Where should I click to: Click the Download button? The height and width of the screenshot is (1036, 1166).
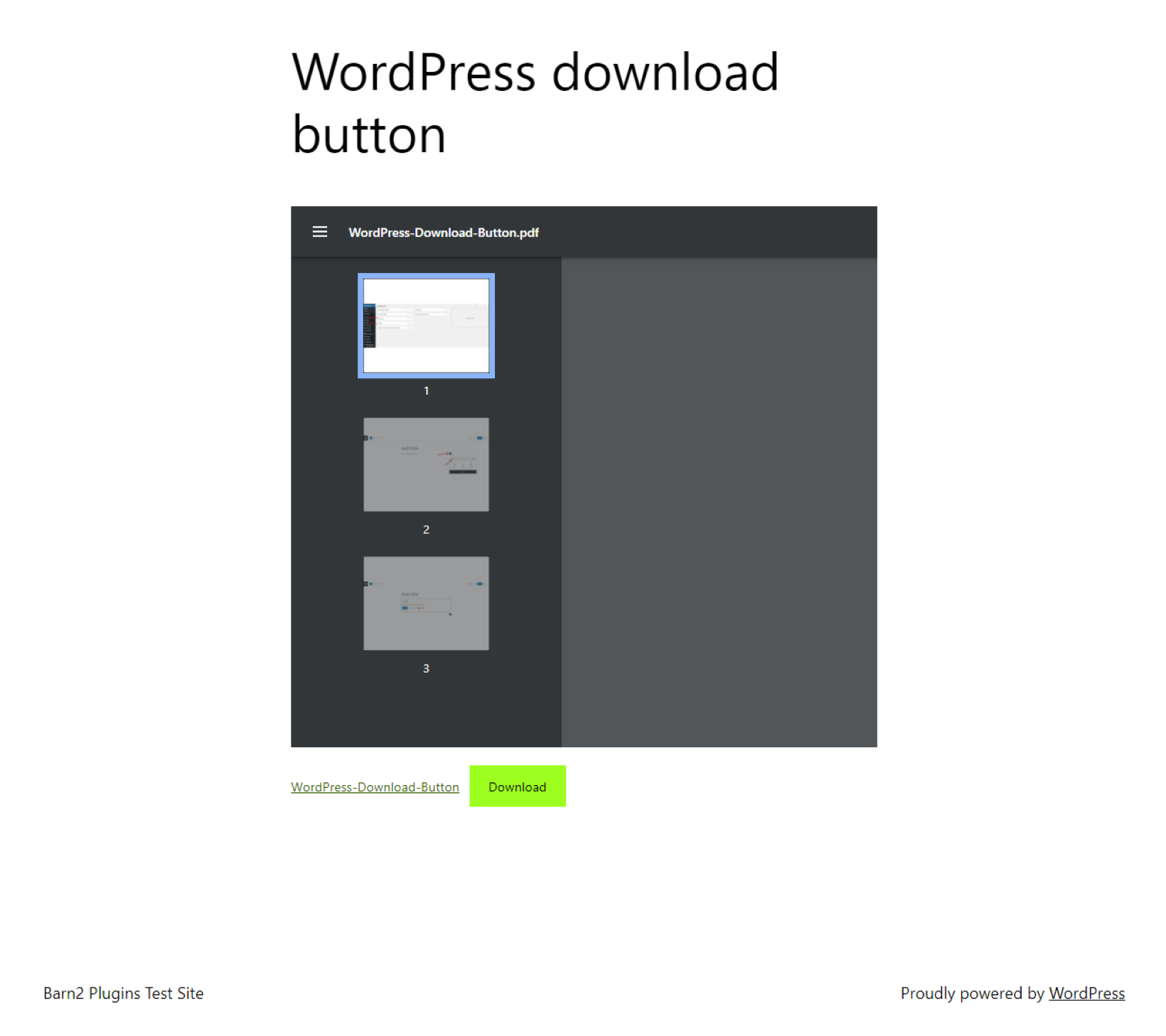(x=517, y=786)
